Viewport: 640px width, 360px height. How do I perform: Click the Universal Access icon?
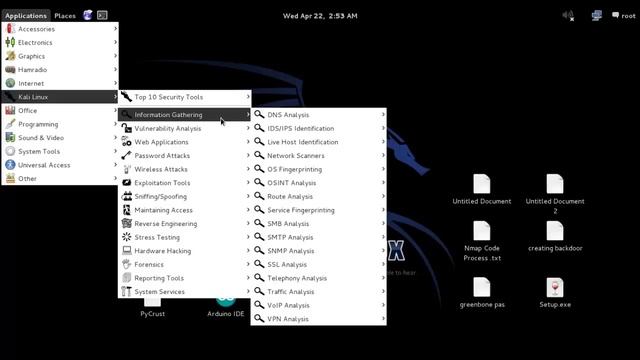coord(10,165)
